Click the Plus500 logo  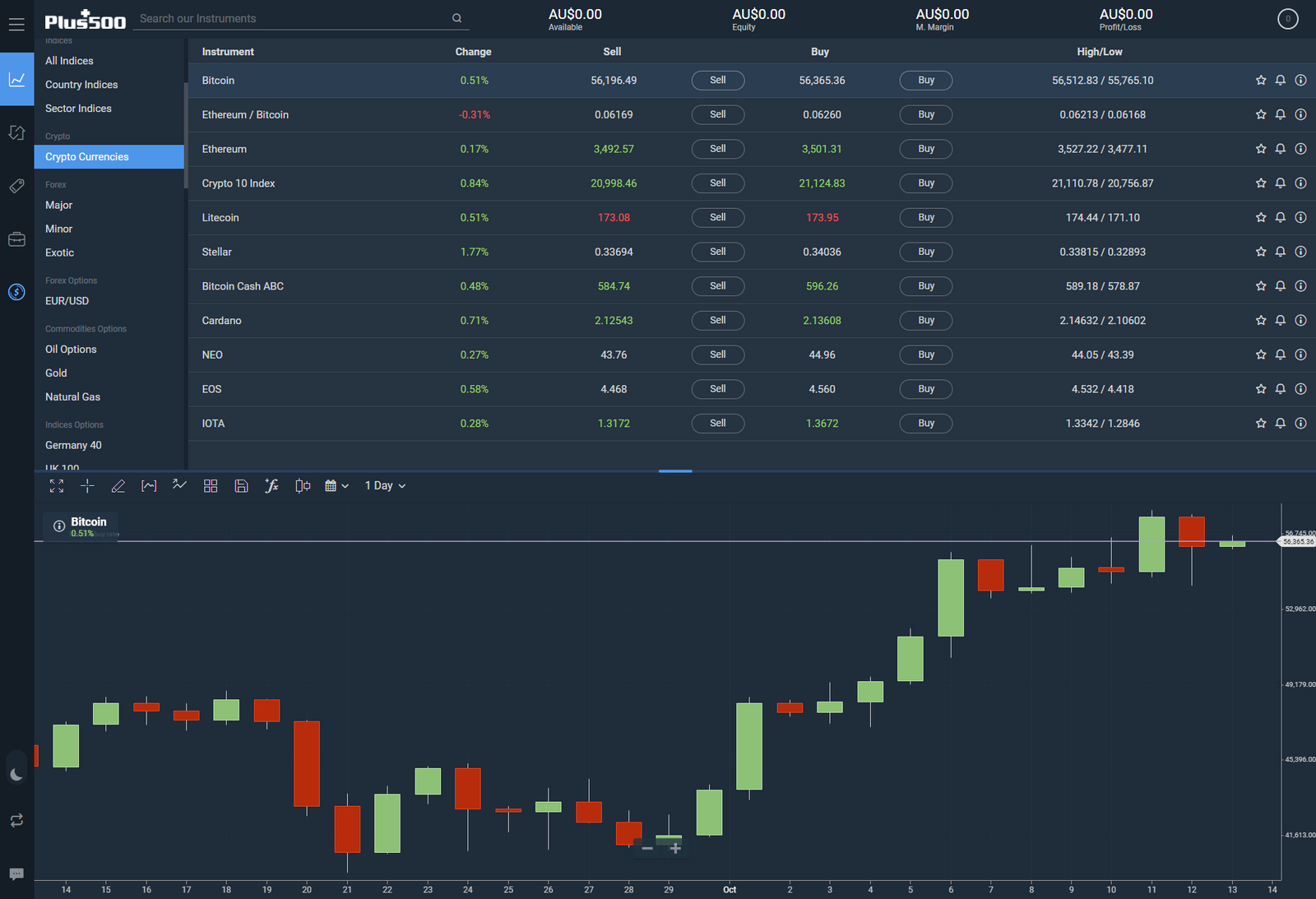85,20
